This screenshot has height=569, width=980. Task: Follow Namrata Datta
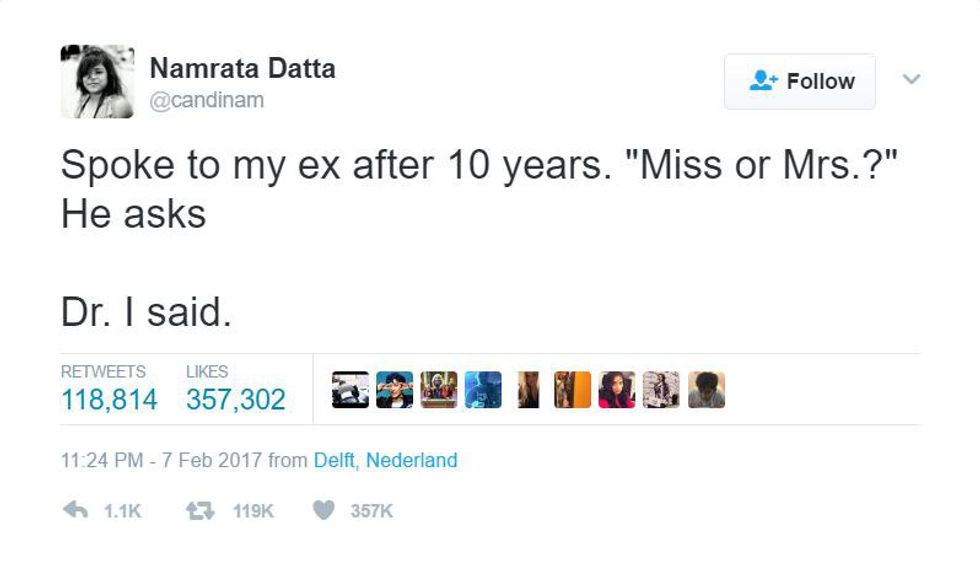coord(800,81)
